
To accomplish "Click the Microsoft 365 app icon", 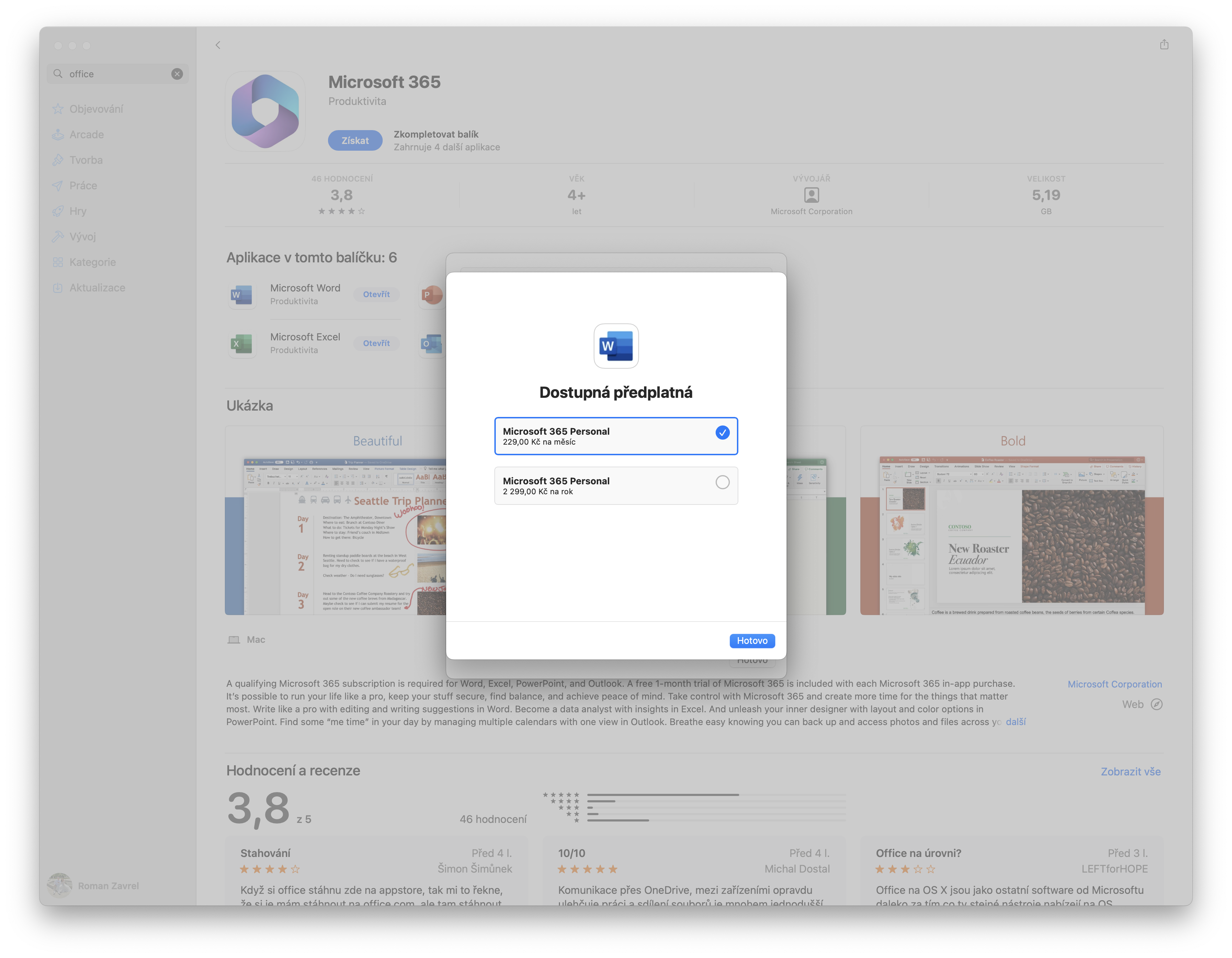I will click(x=265, y=111).
